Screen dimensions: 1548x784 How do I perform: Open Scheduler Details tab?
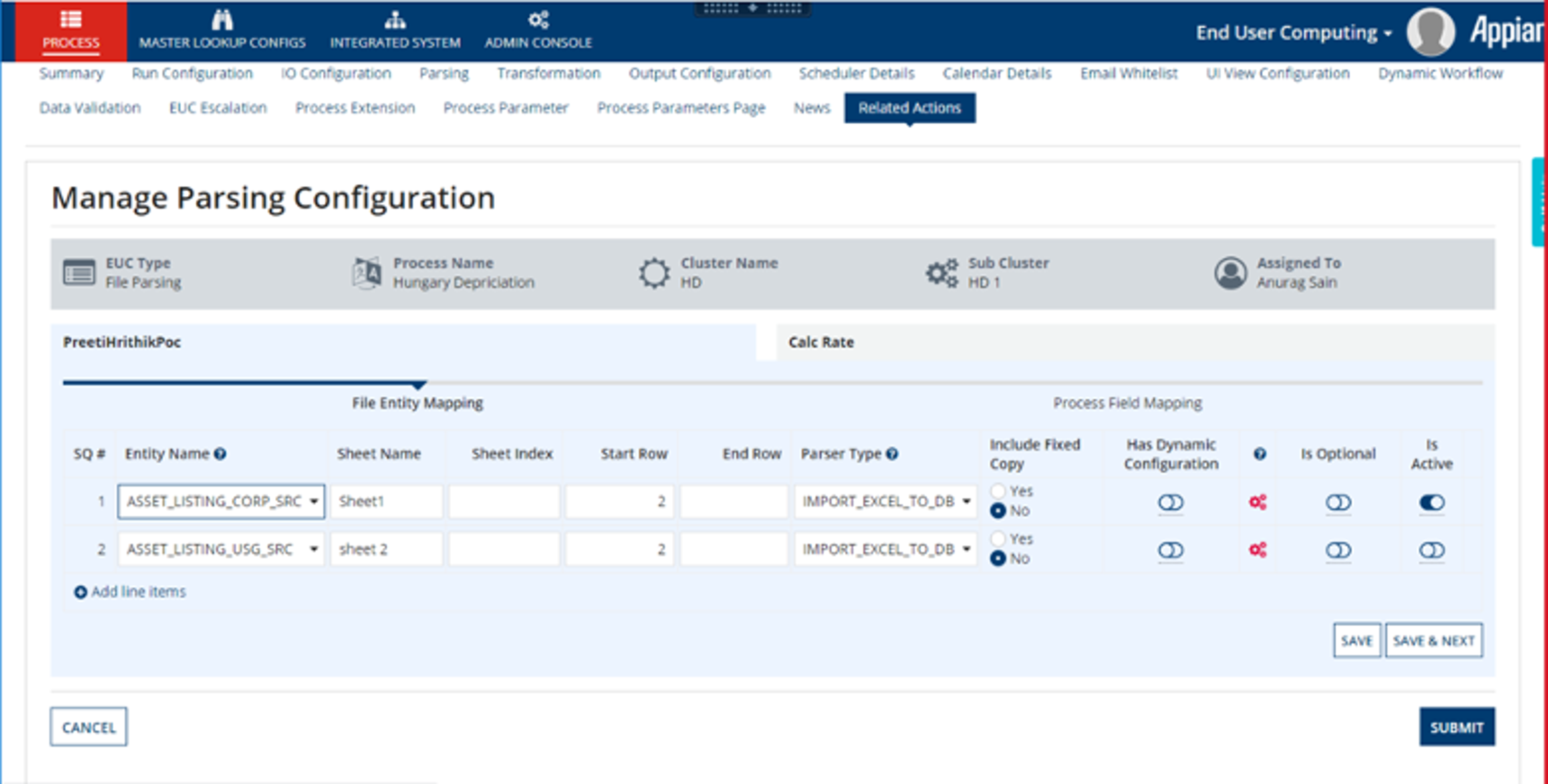(856, 73)
